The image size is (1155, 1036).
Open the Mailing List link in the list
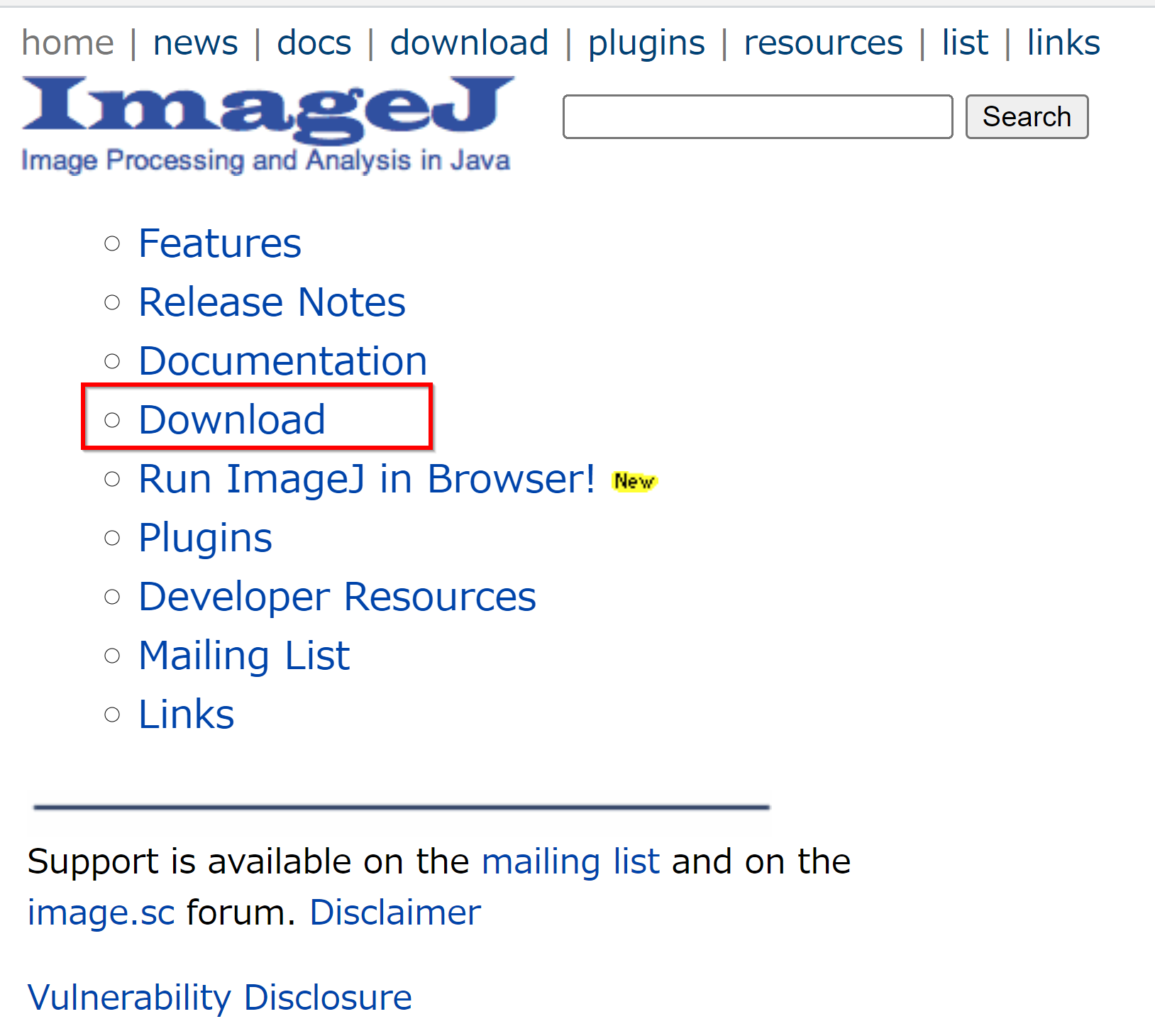point(245,656)
